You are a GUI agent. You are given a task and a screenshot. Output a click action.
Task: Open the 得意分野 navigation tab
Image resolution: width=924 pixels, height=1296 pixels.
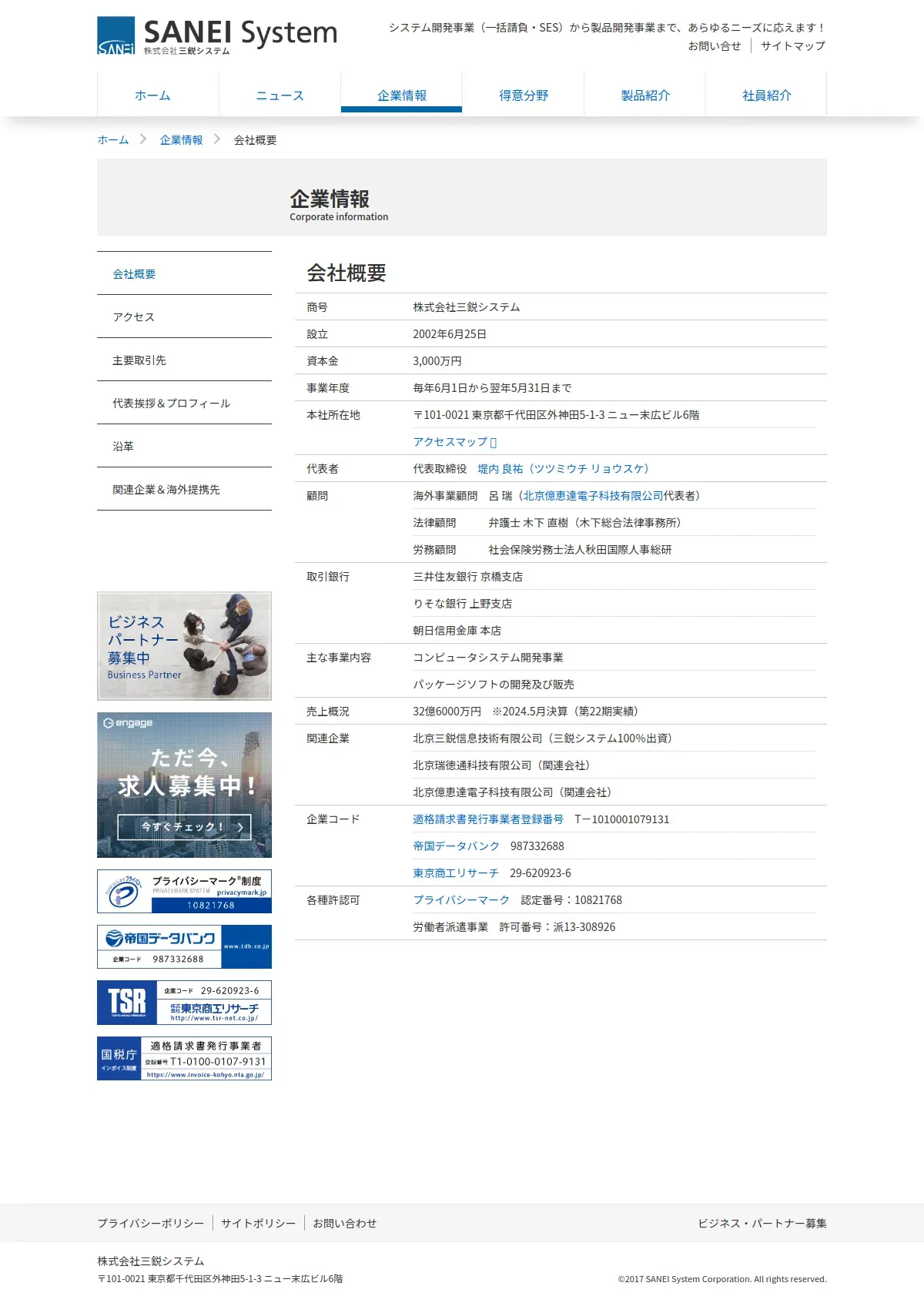523,95
